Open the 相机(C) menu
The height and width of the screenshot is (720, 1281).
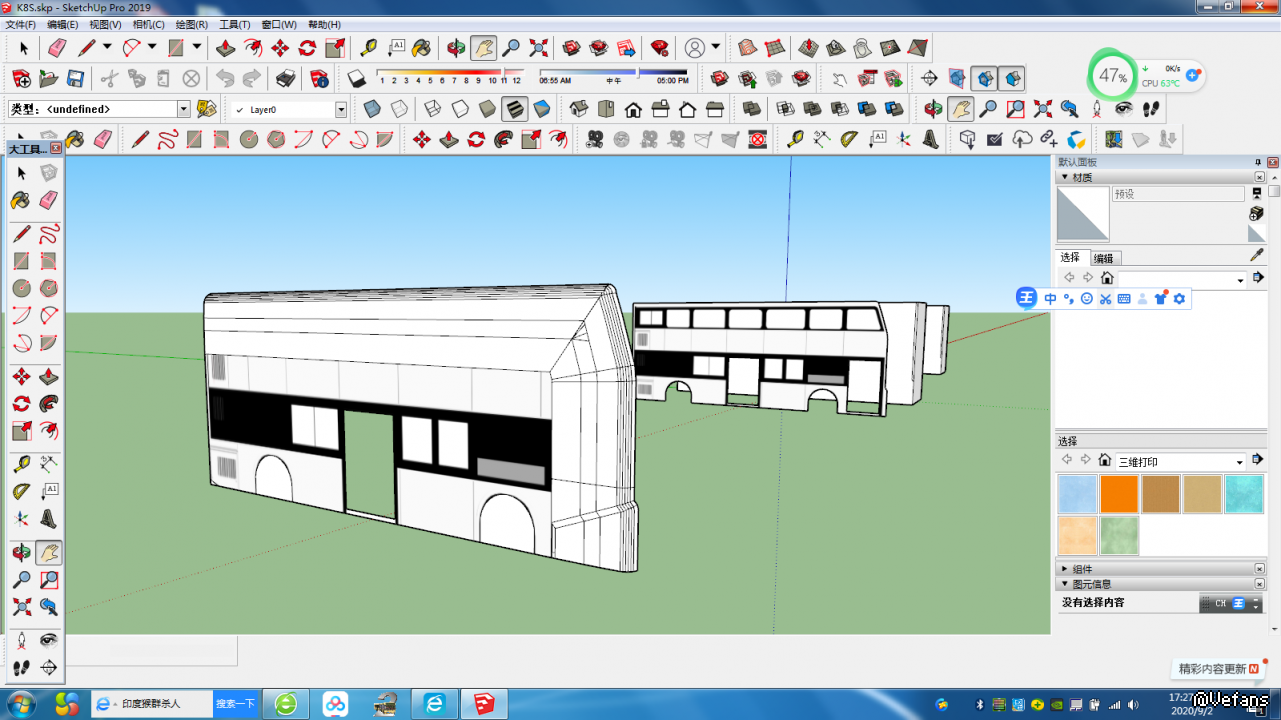click(x=149, y=24)
